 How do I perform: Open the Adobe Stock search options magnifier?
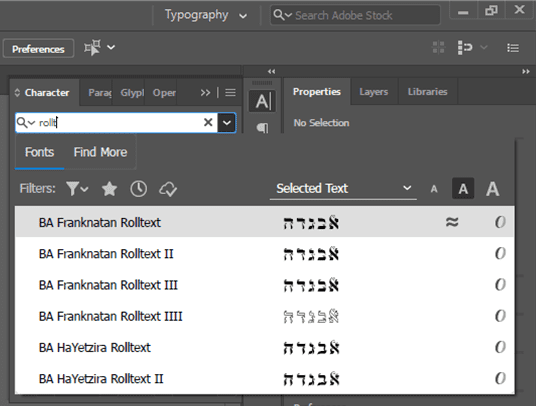click(282, 15)
